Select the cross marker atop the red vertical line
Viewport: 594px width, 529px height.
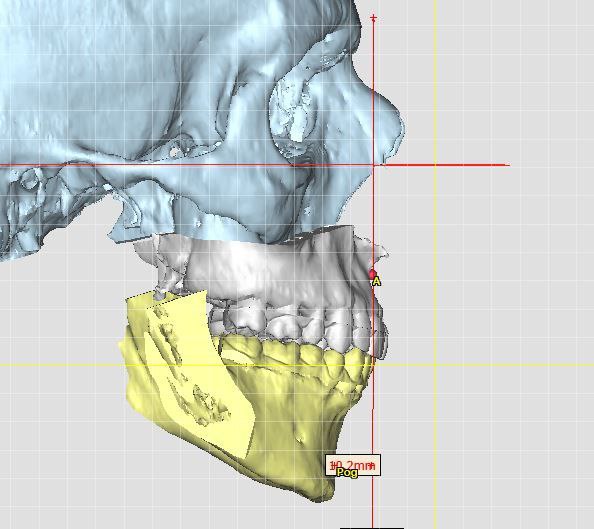click(374, 18)
